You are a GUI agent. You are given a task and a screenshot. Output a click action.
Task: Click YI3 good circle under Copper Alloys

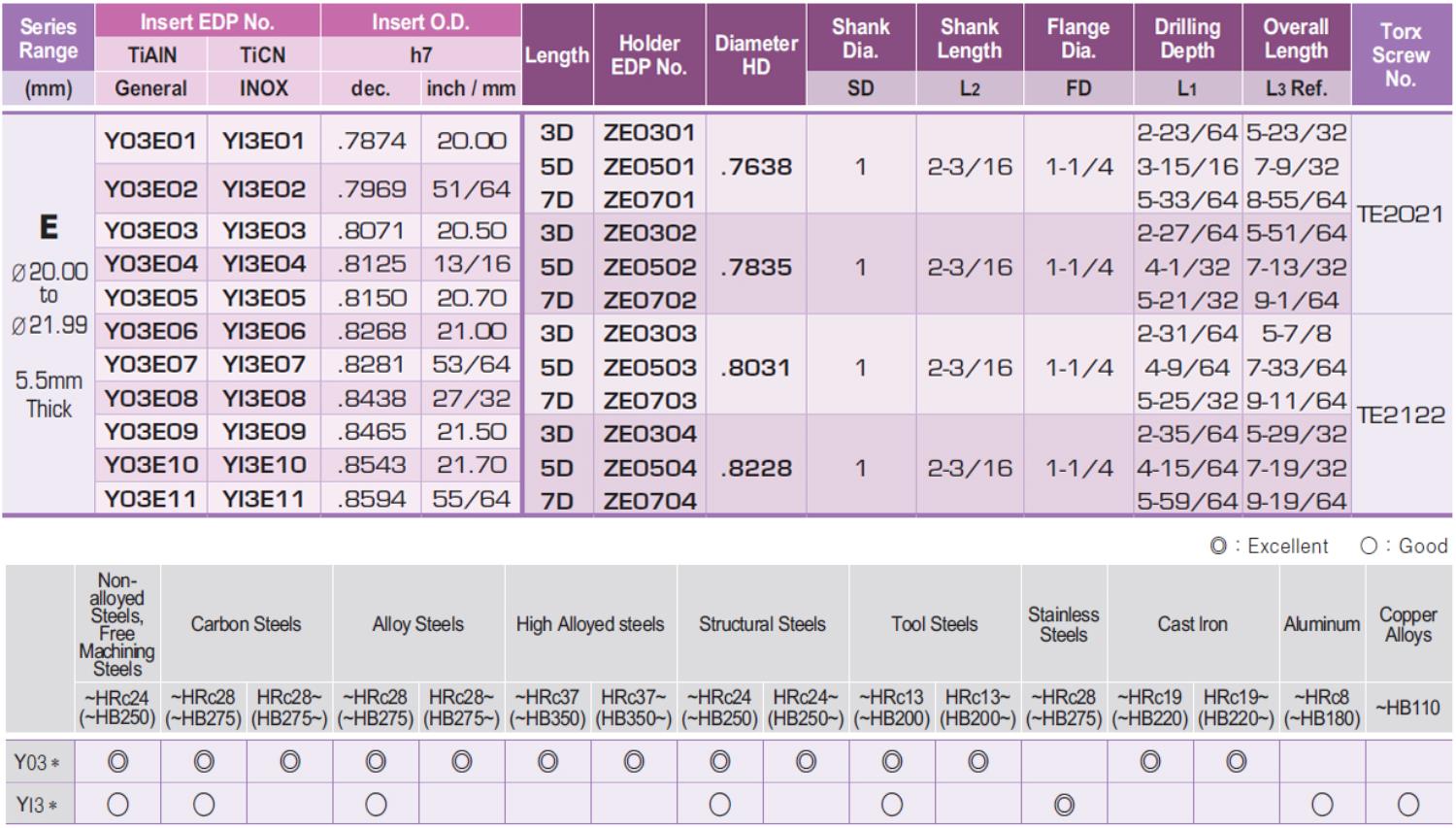1408,805
